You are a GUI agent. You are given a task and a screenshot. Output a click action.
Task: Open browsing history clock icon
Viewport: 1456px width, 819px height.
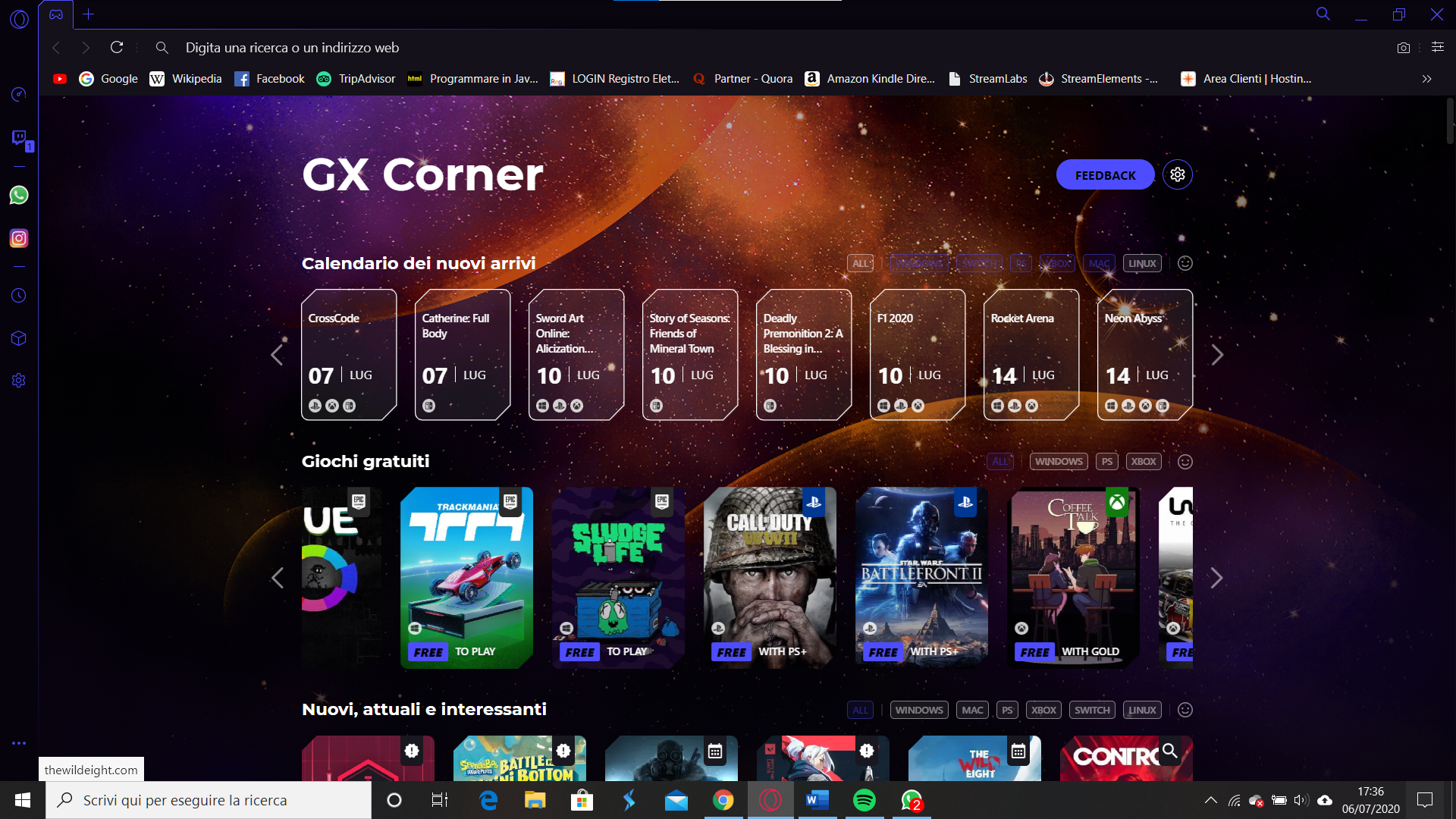(x=19, y=296)
